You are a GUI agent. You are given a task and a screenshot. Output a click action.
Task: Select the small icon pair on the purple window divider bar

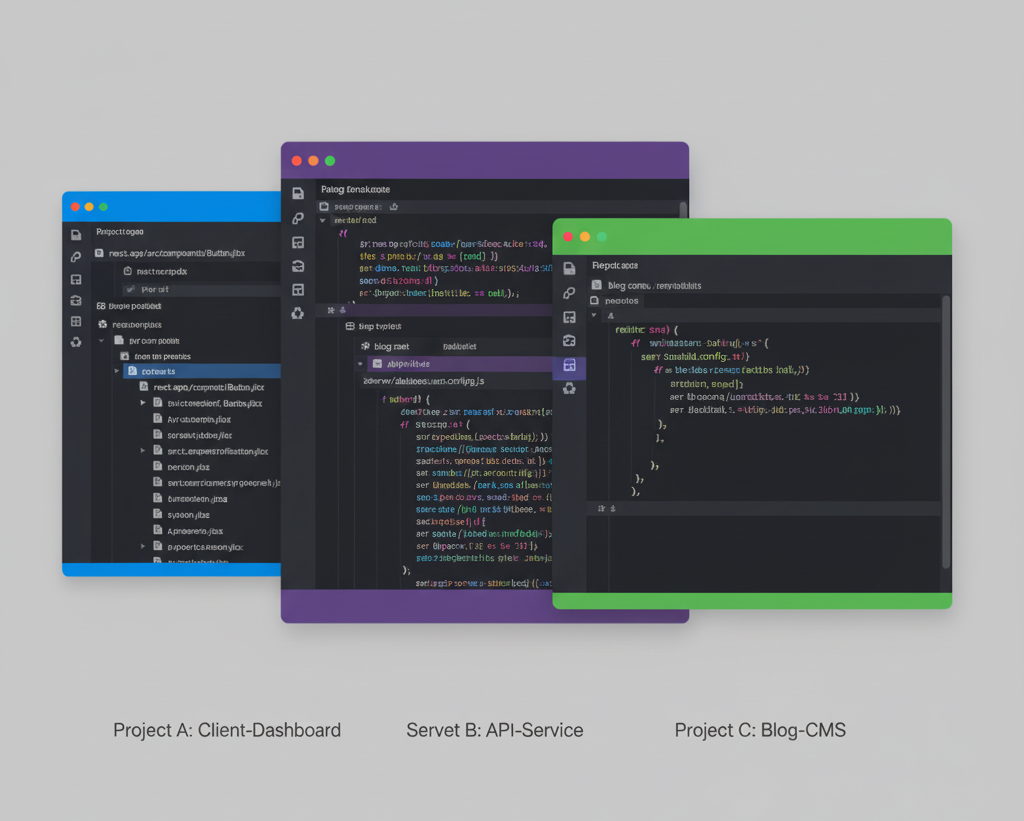[x=337, y=310]
